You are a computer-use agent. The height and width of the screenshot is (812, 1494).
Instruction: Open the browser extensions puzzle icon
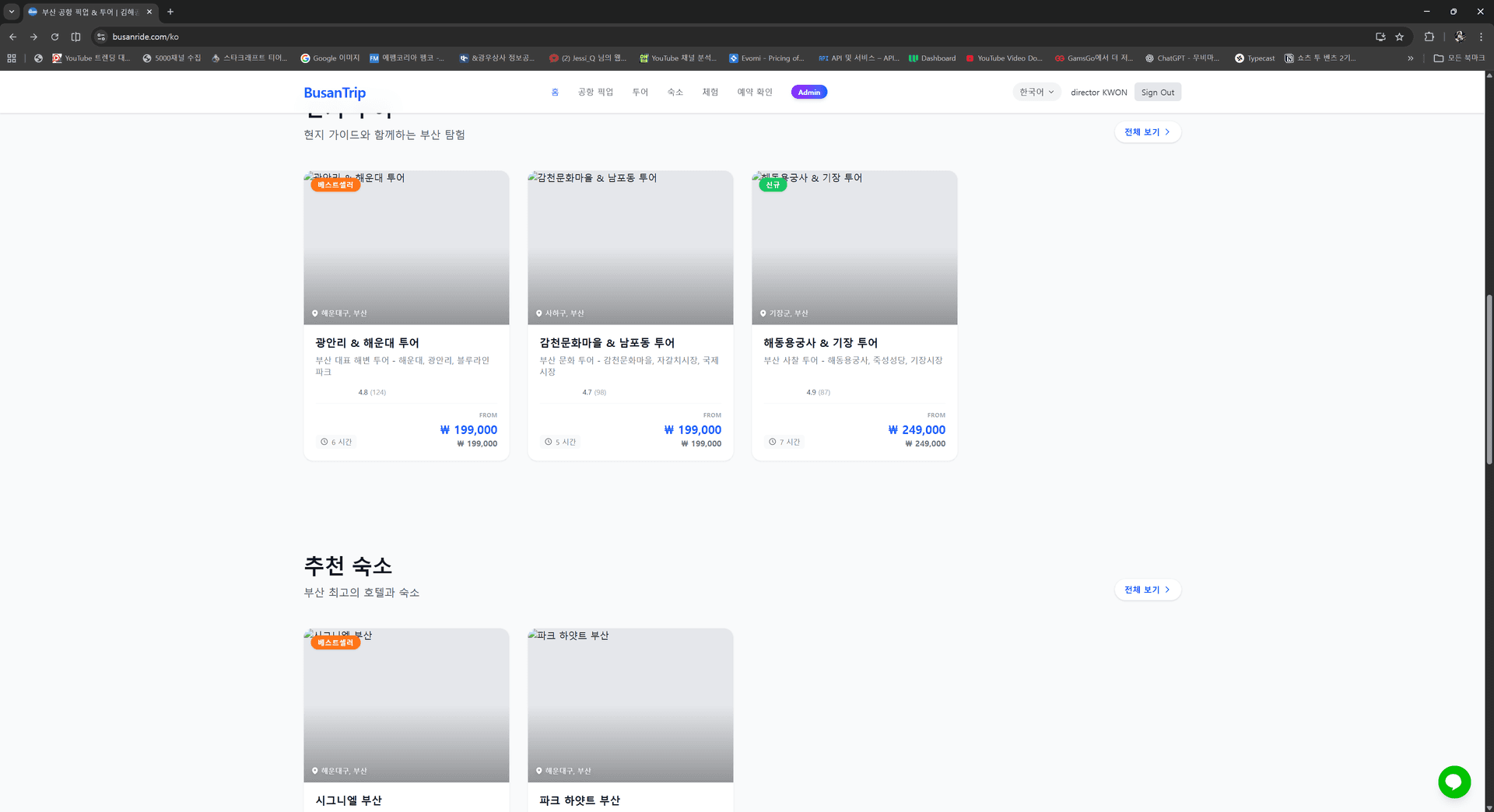pos(1429,37)
